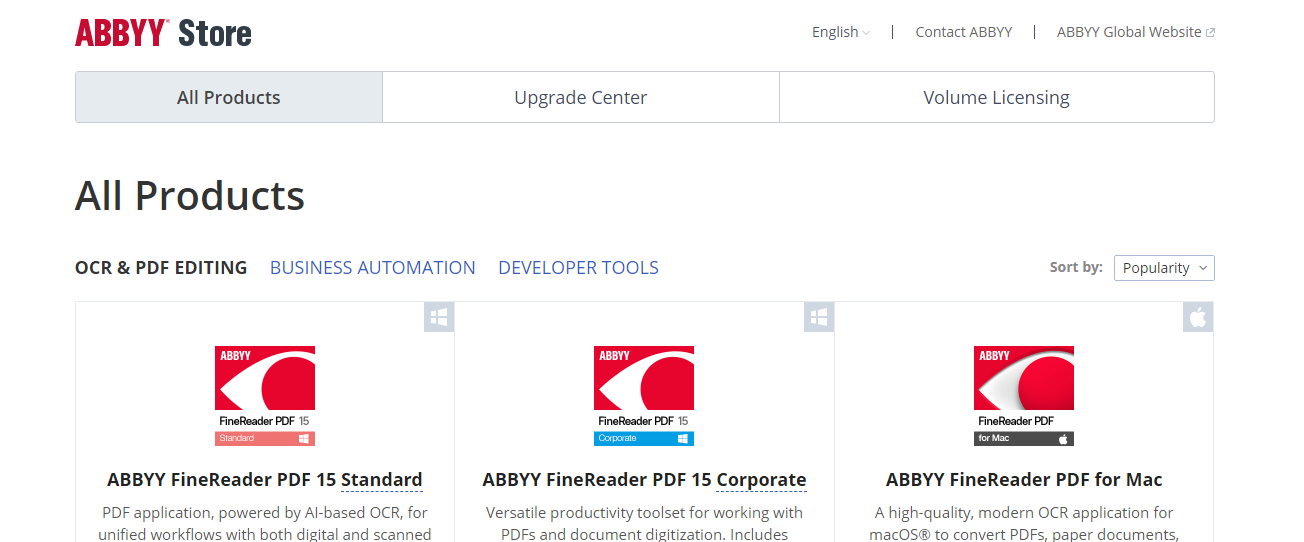Open ABBYY FineReader PDF 15 Corporate title
The width and height of the screenshot is (1304, 542).
tap(644, 480)
